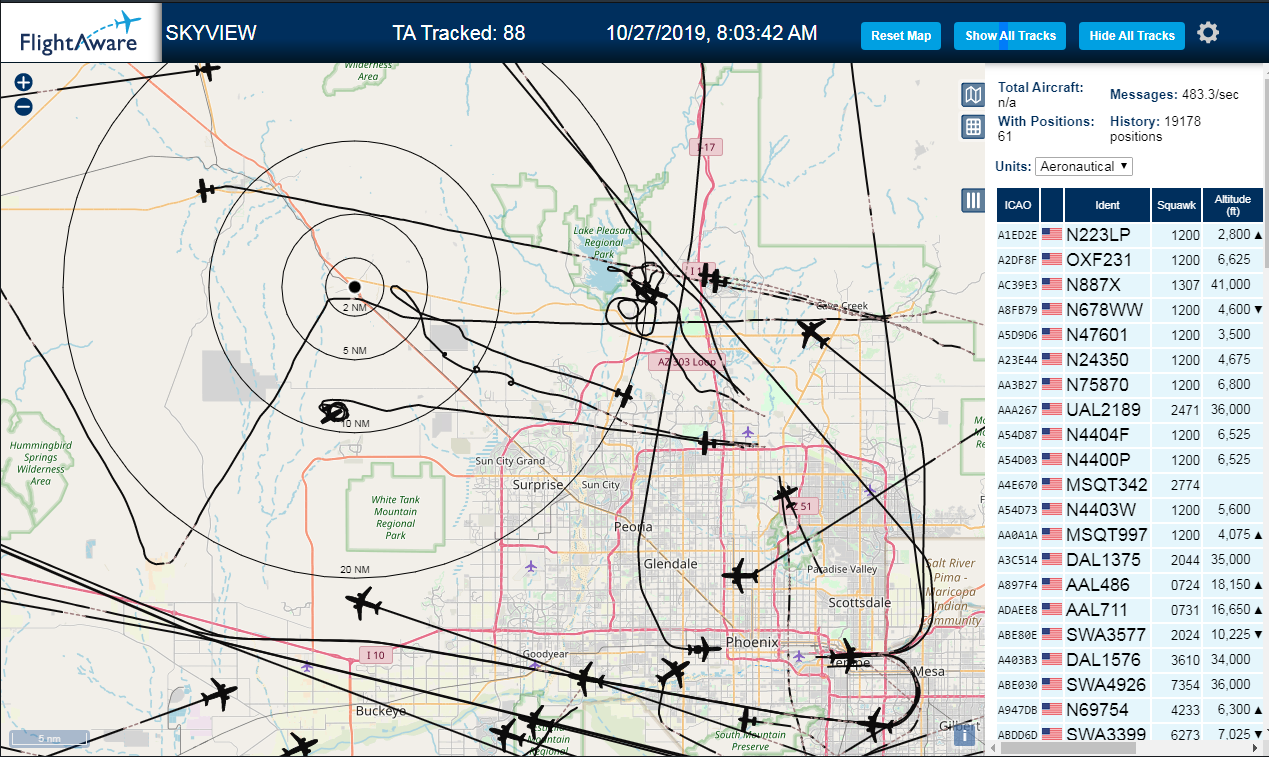
Task: Select the aircraft icon by Lake Pleasant
Action: click(648, 290)
